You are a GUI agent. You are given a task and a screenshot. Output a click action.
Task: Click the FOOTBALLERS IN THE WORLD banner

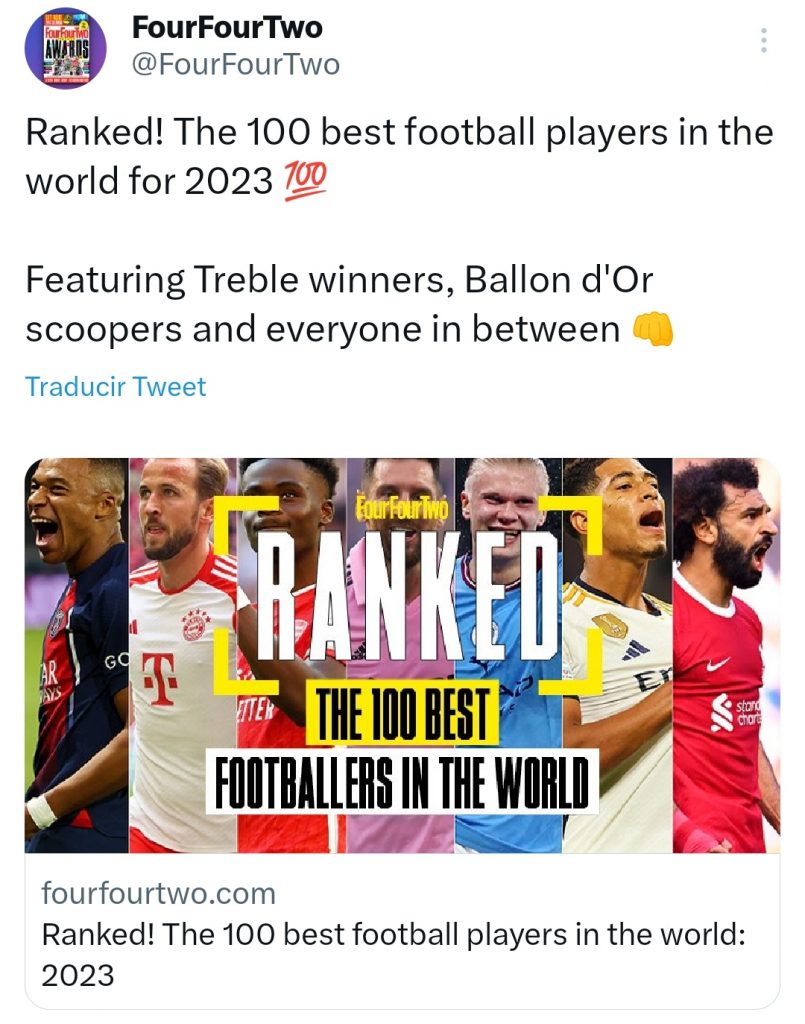tap(402, 781)
